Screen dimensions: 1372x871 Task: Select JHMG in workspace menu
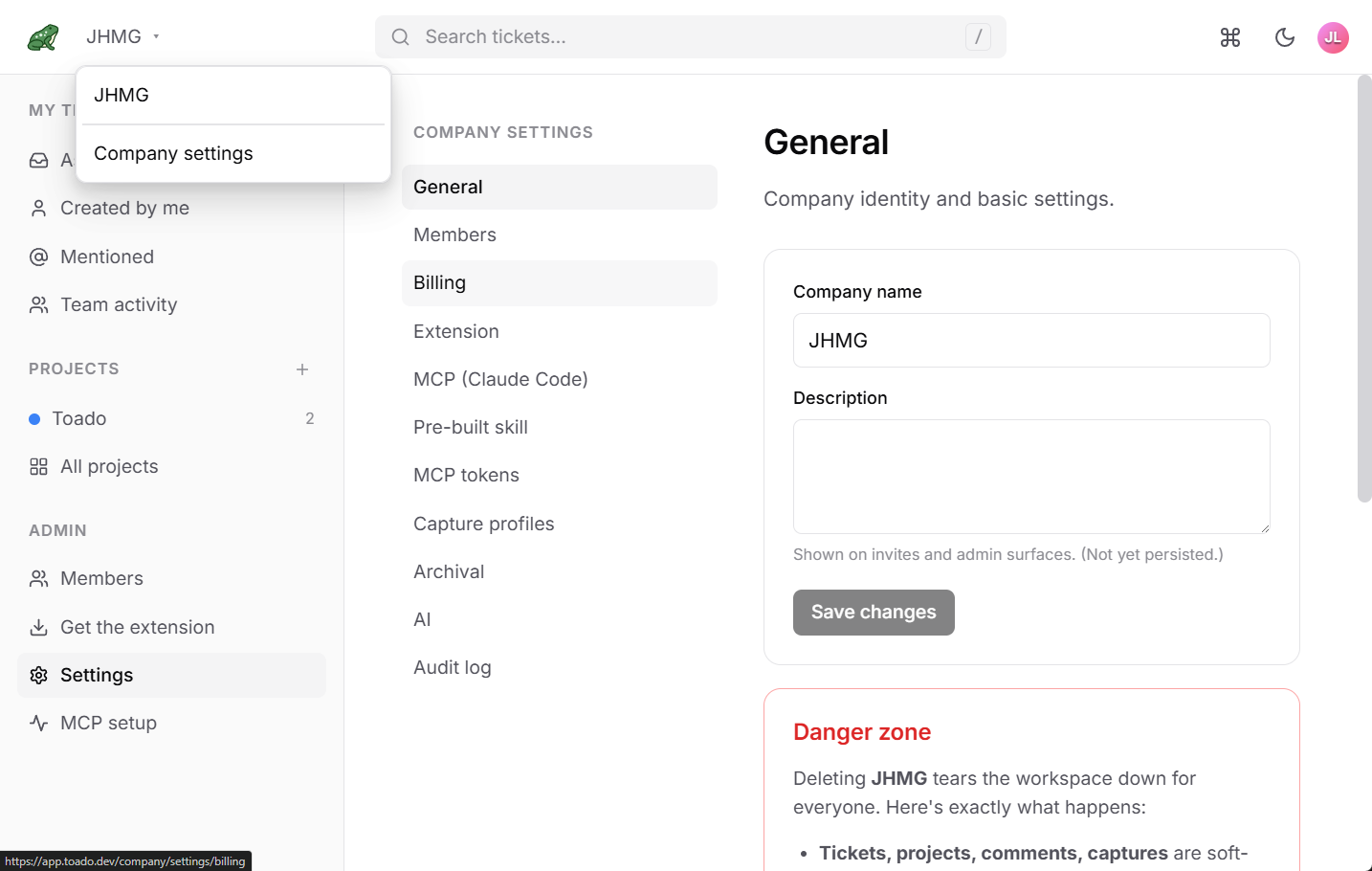tap(233, 95)
